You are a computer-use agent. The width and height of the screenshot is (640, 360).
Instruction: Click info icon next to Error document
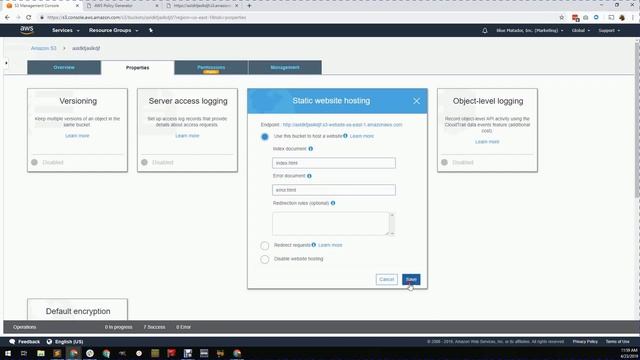tap(309, 176)
